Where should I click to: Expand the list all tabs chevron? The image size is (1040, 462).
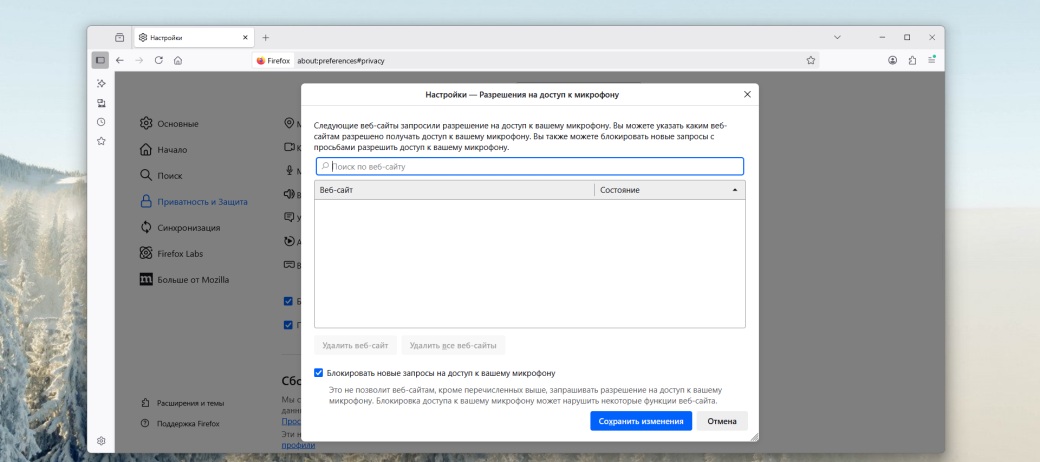click(837, 37)
